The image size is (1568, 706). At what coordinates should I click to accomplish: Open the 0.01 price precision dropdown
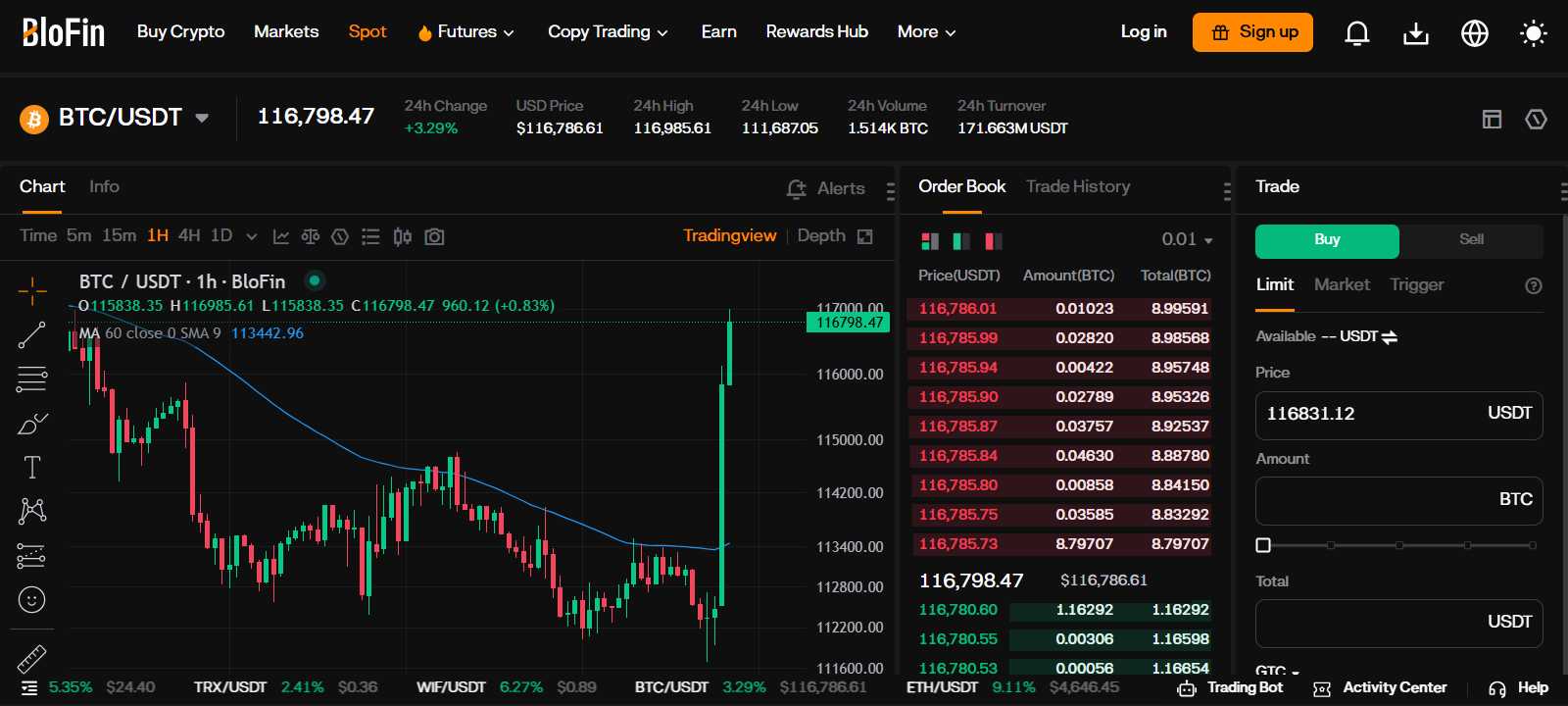[1187, 239]
